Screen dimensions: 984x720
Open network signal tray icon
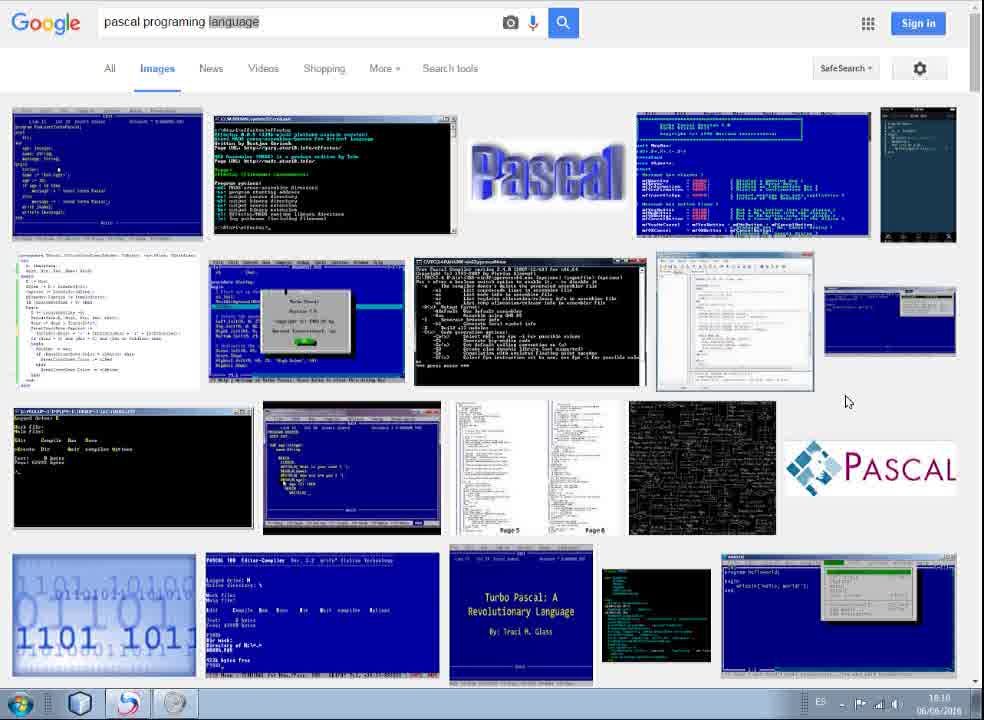pos(879,704)
